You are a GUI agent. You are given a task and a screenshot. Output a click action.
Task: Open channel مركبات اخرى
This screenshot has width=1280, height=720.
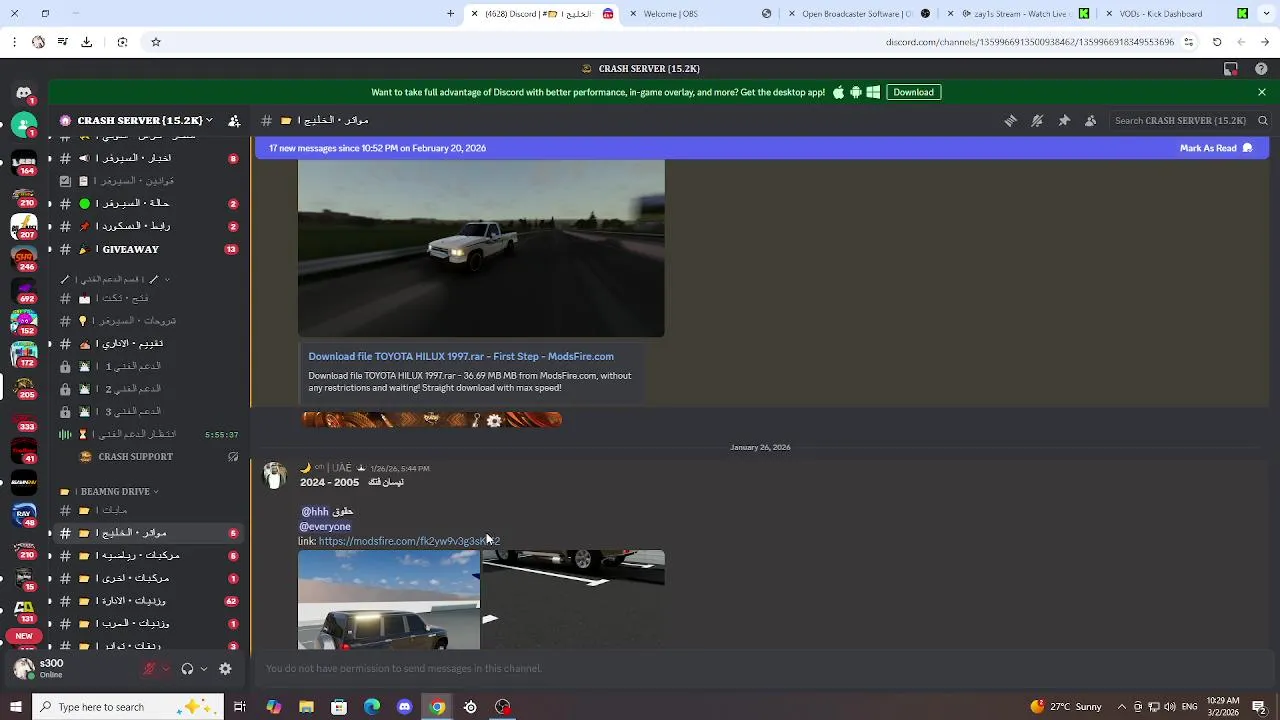pyautogui.click(x=148, y=578)
